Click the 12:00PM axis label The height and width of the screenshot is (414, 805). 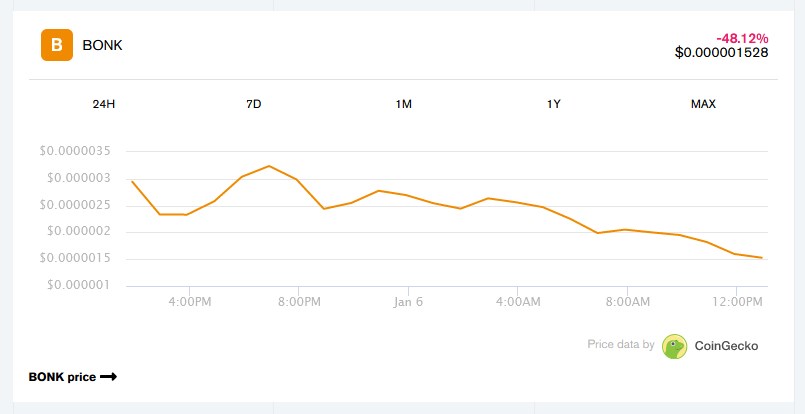pos(737,302)
